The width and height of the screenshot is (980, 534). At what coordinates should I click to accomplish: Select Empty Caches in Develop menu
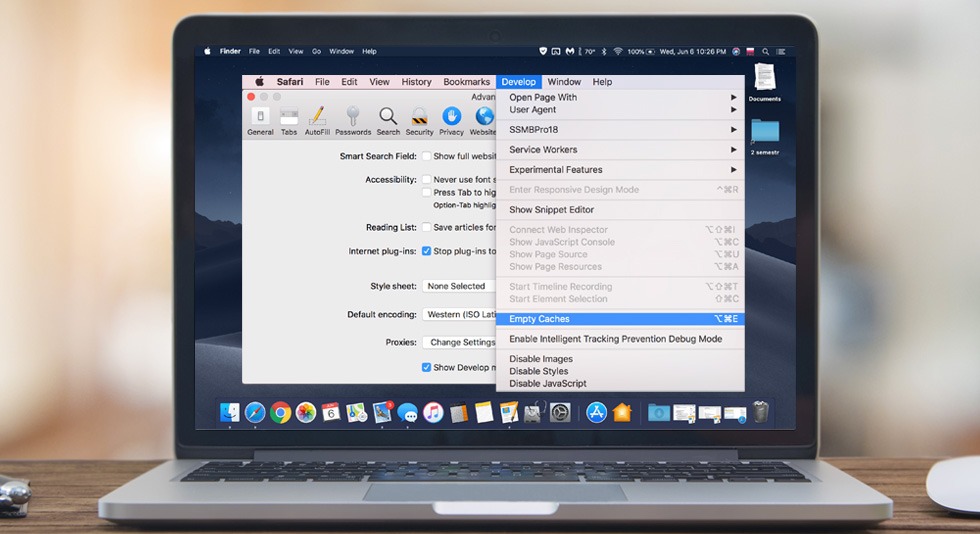click(620, 319)
